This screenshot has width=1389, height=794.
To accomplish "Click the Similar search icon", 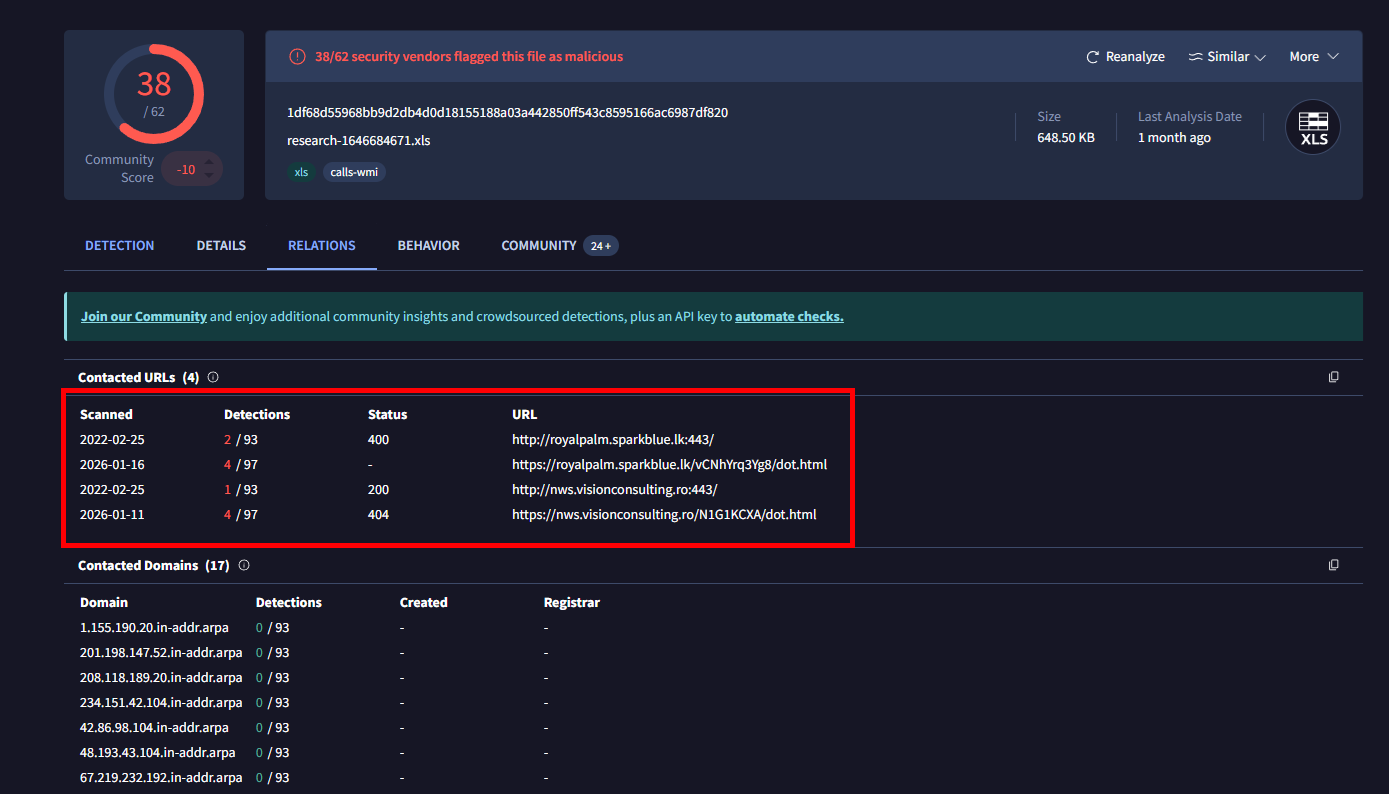I will (x=1195, y=57).
